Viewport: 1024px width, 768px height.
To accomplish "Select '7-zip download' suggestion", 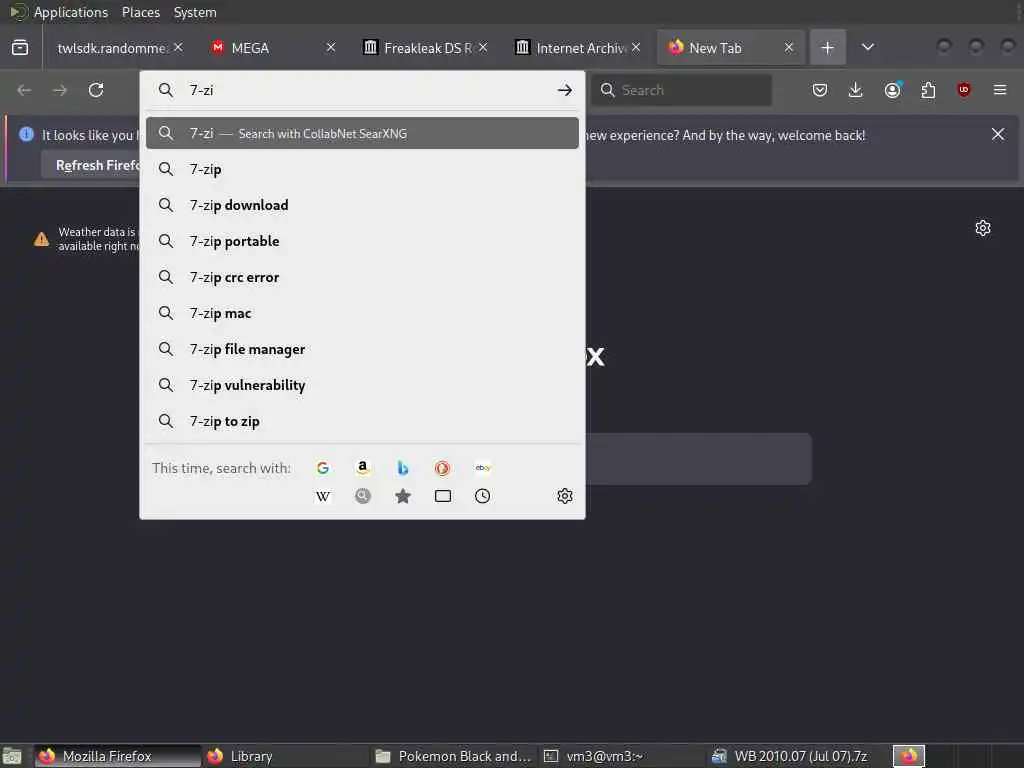I will tap(362, 205).
